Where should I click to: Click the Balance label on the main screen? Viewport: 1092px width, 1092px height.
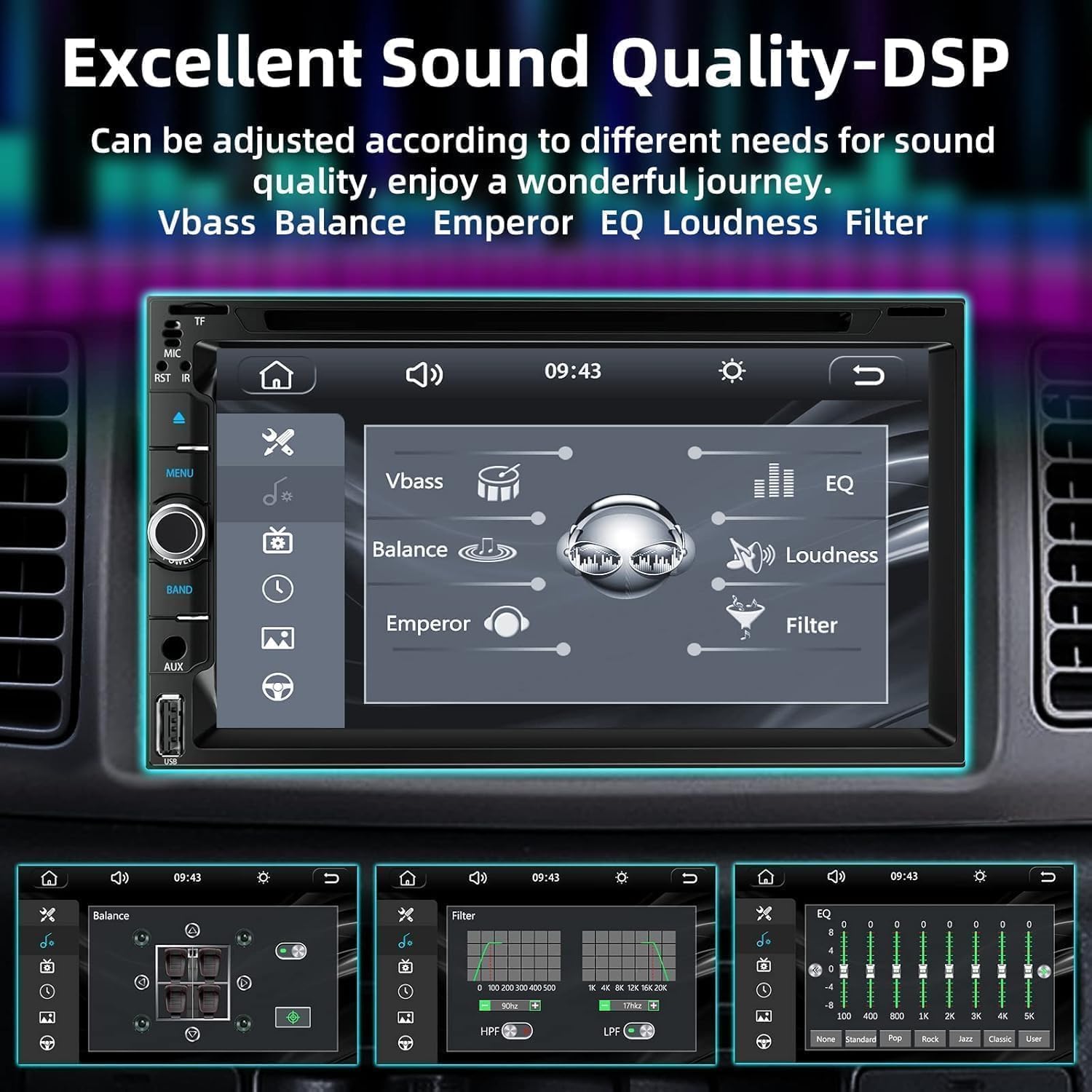[x=410, y=550]
